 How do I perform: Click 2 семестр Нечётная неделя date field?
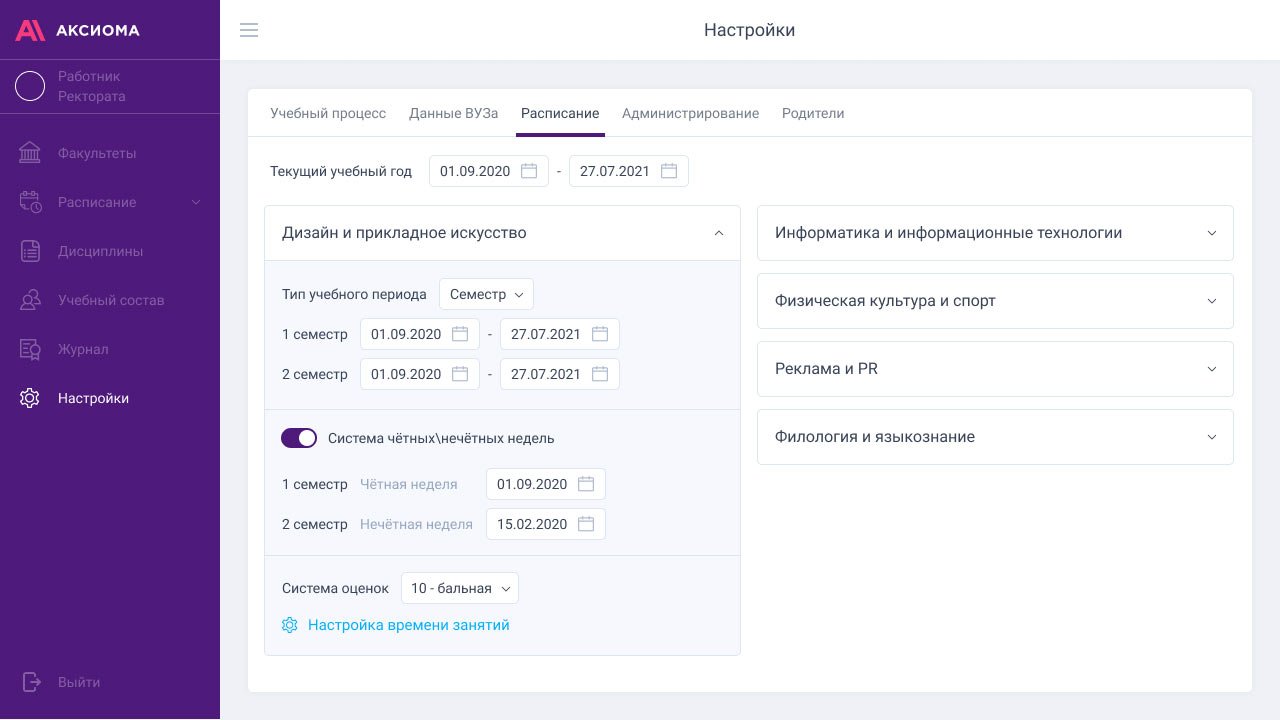click(x=545, y=524)
